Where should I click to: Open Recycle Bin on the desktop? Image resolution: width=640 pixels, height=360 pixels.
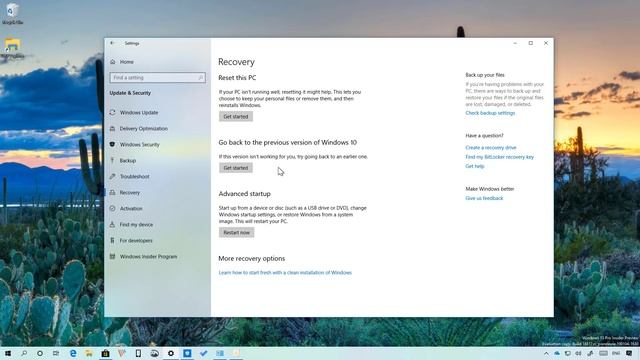click(12, 14)
